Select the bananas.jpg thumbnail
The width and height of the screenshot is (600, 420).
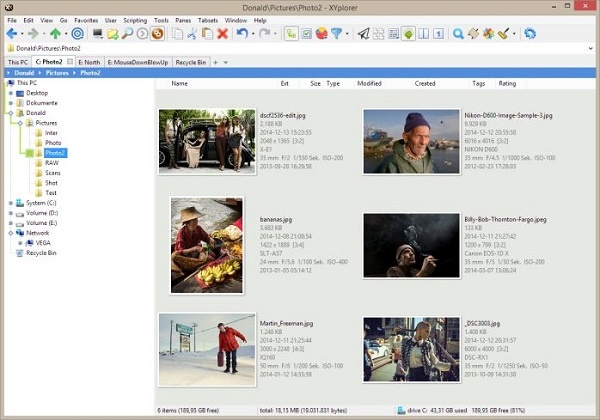pyautogui.click(x=207, y=245)
